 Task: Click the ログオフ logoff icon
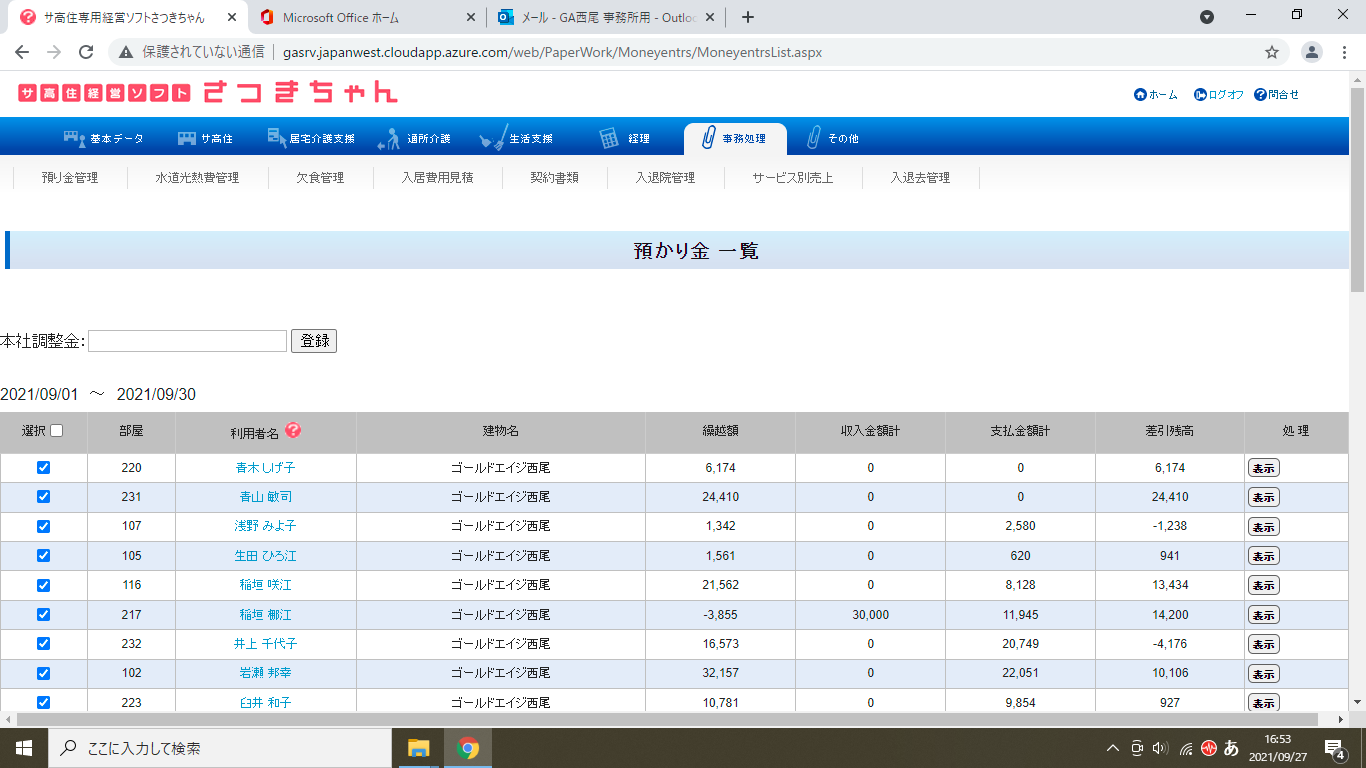tap(1201, 95)
